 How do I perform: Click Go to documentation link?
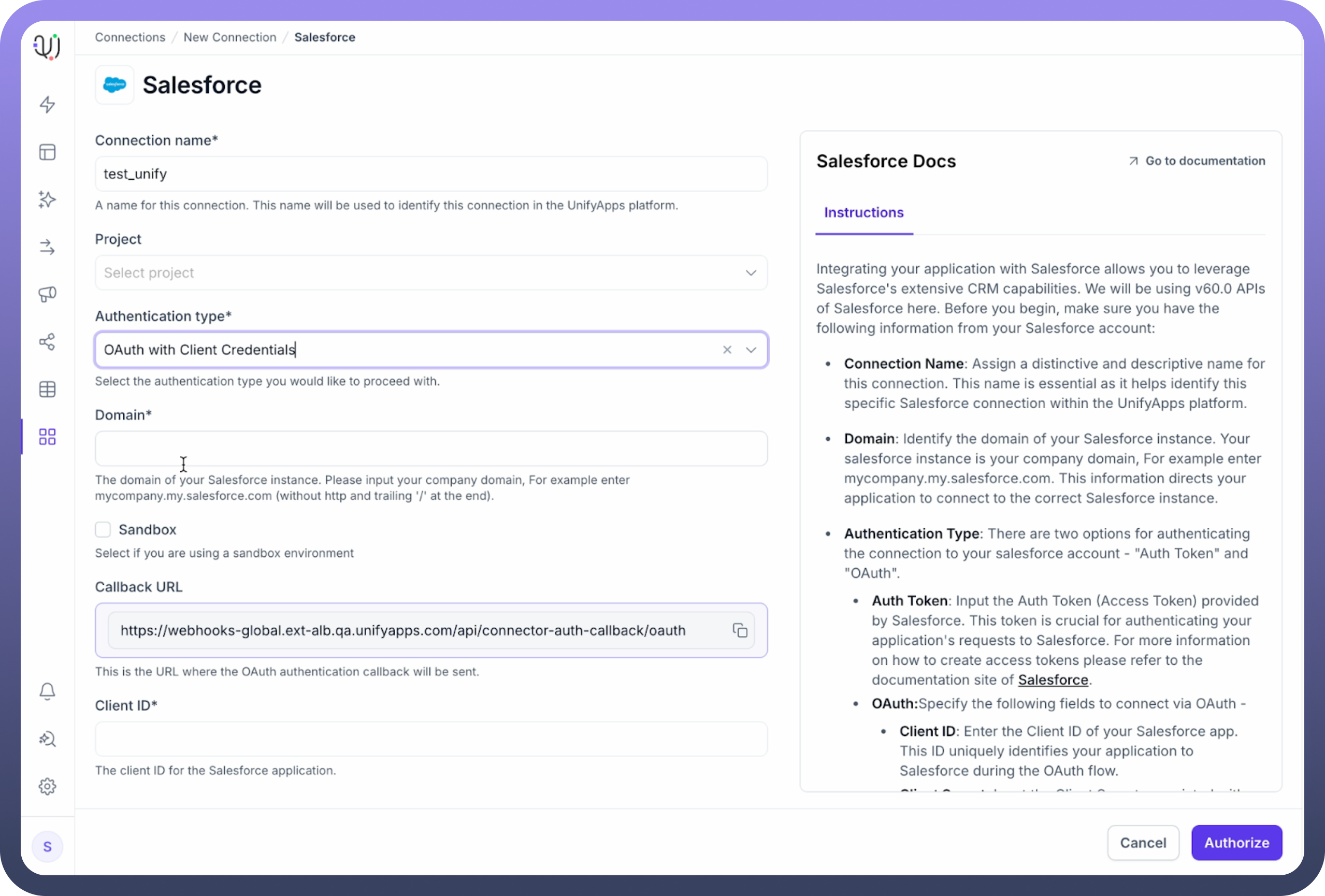1197,161
